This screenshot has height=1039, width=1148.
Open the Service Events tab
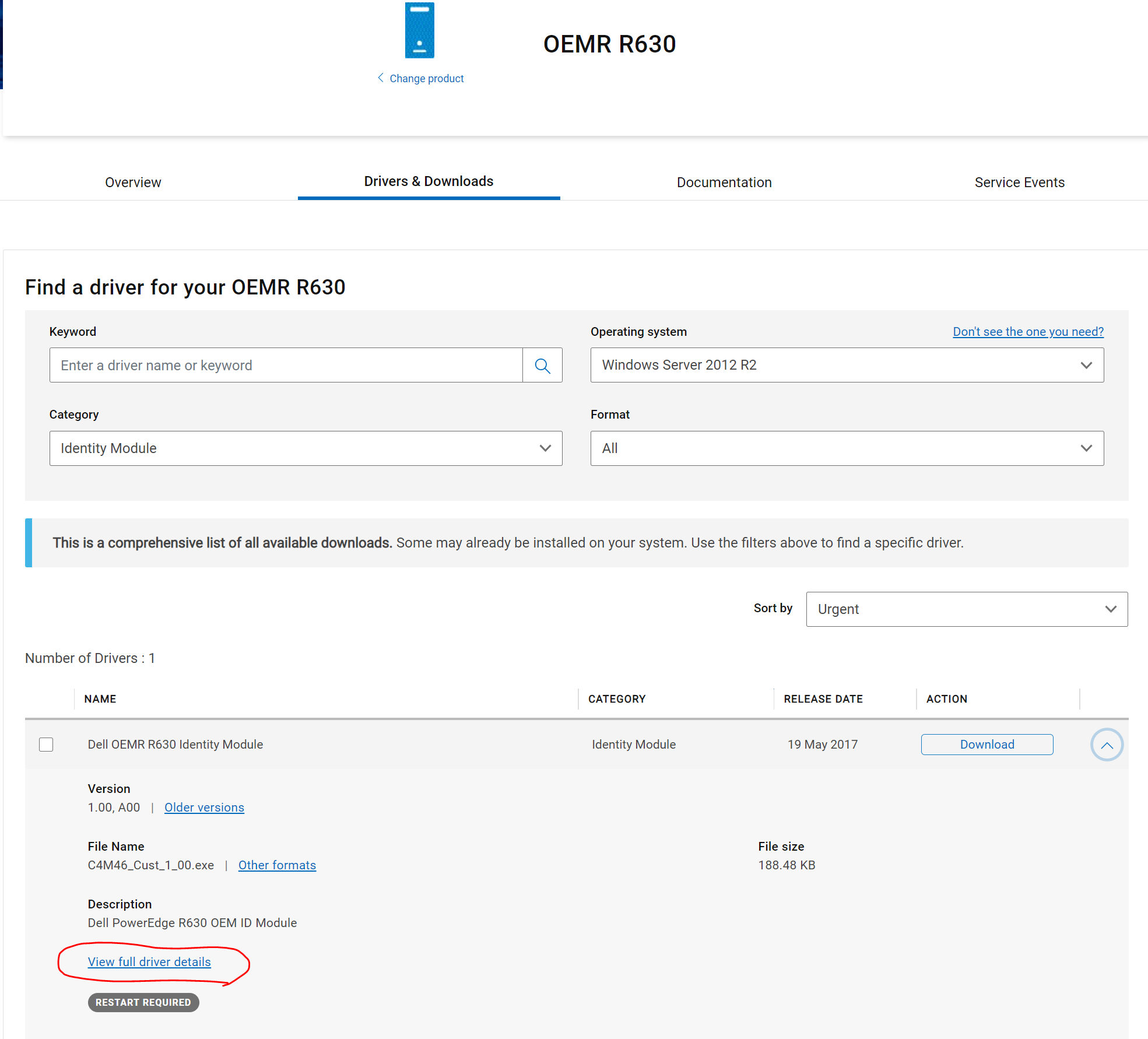tap(1019, 182)
